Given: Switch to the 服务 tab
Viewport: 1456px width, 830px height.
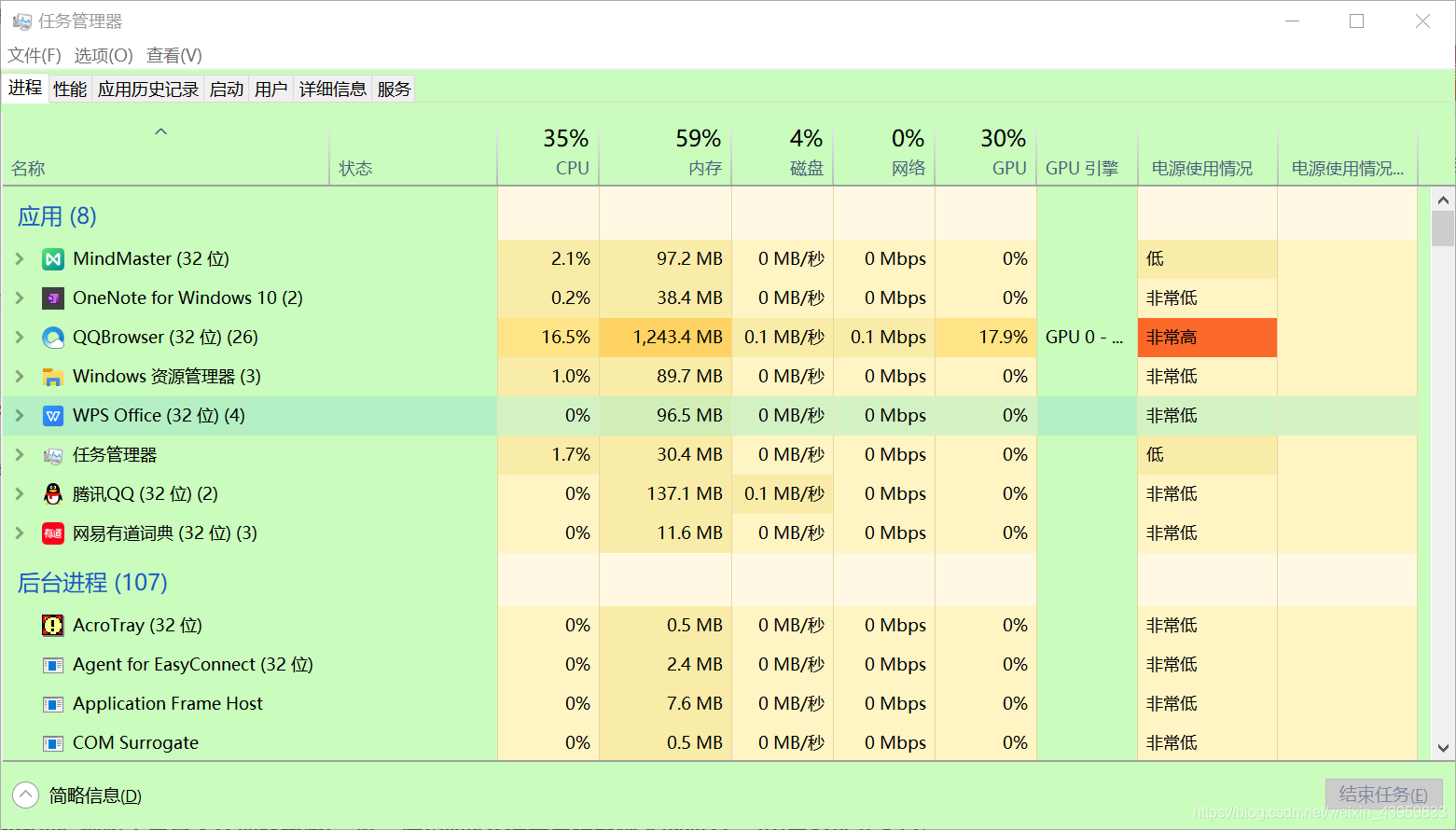Looking at the screenshot, I should point(394,89).
